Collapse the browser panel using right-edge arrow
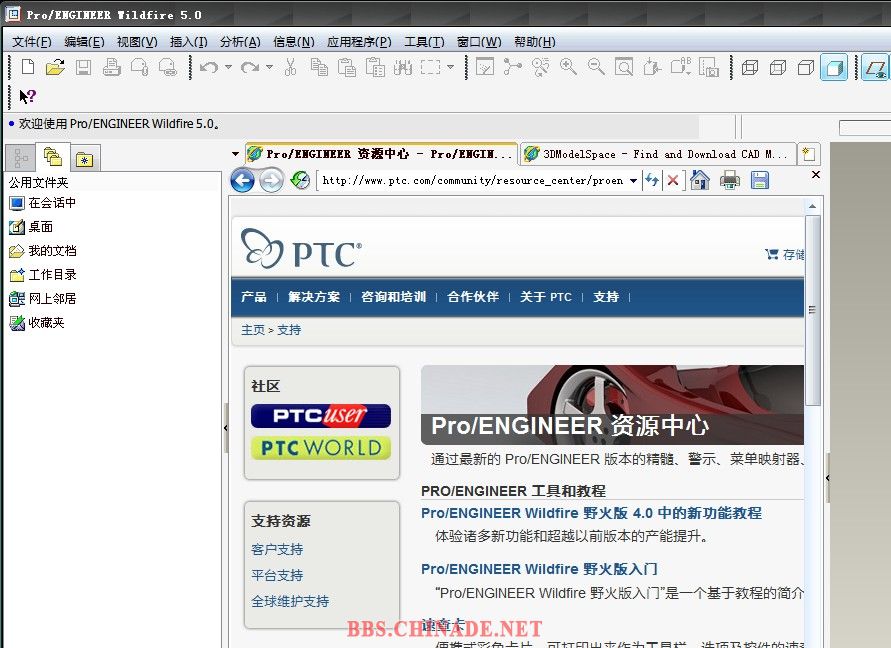Viewport: 891px width, 648px height. [827, 478]
